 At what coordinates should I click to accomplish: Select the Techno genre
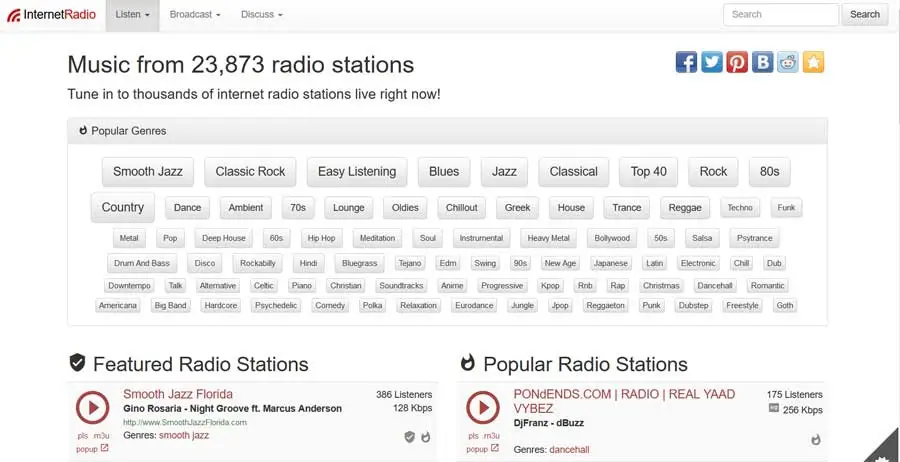tap(740, 208)
